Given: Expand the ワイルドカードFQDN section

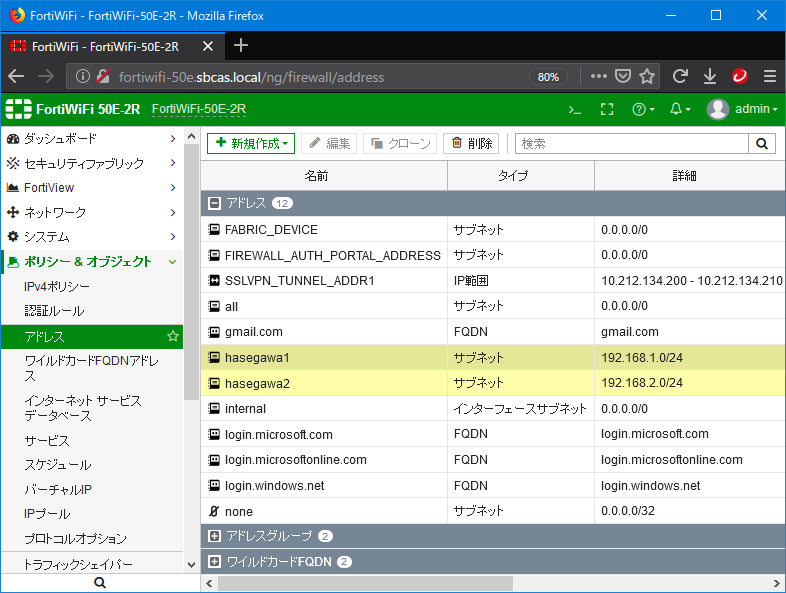Looking at the screenshot, I should (x=215, y=561).
